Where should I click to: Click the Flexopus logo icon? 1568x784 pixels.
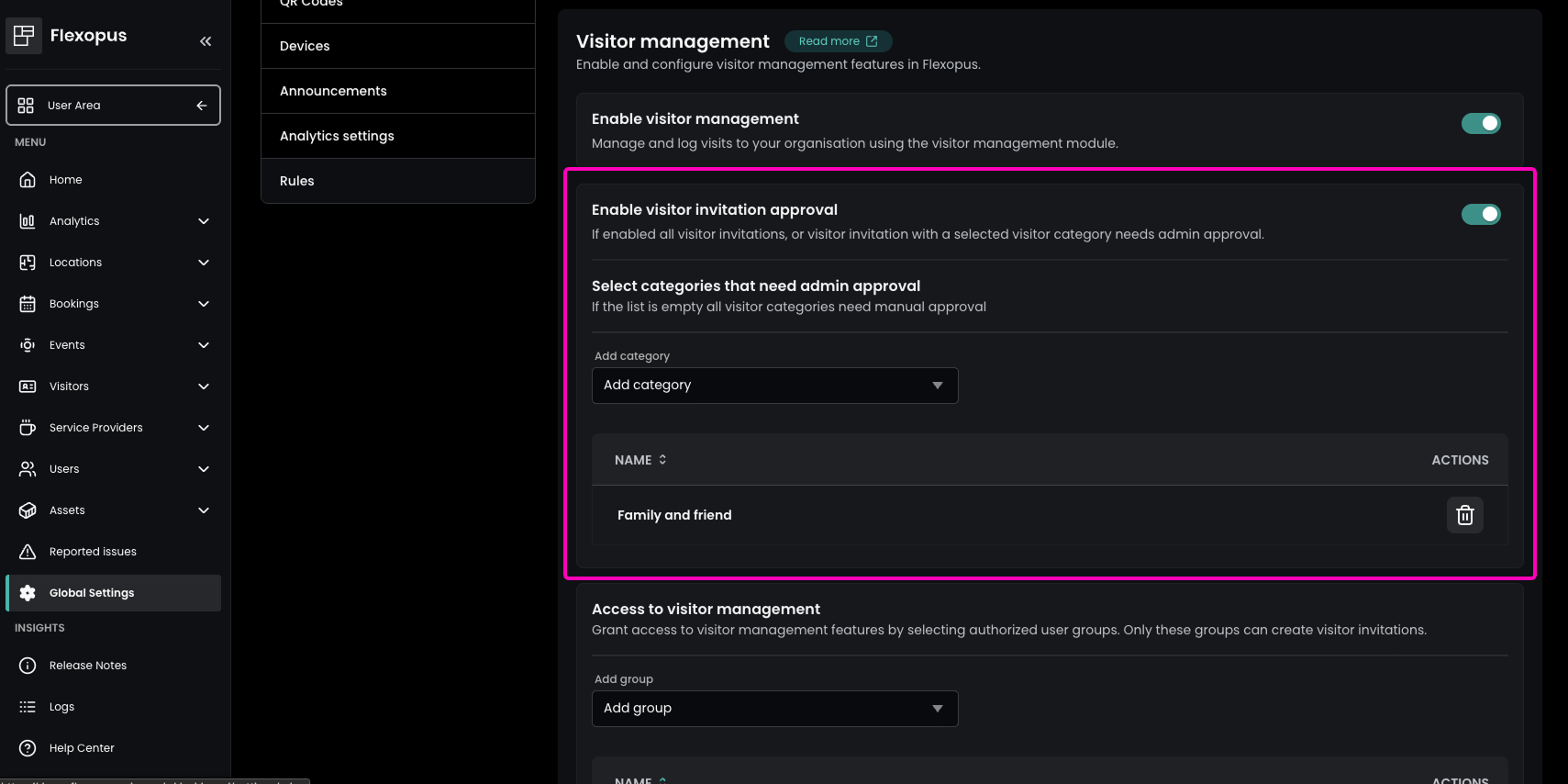click(24, 36)
